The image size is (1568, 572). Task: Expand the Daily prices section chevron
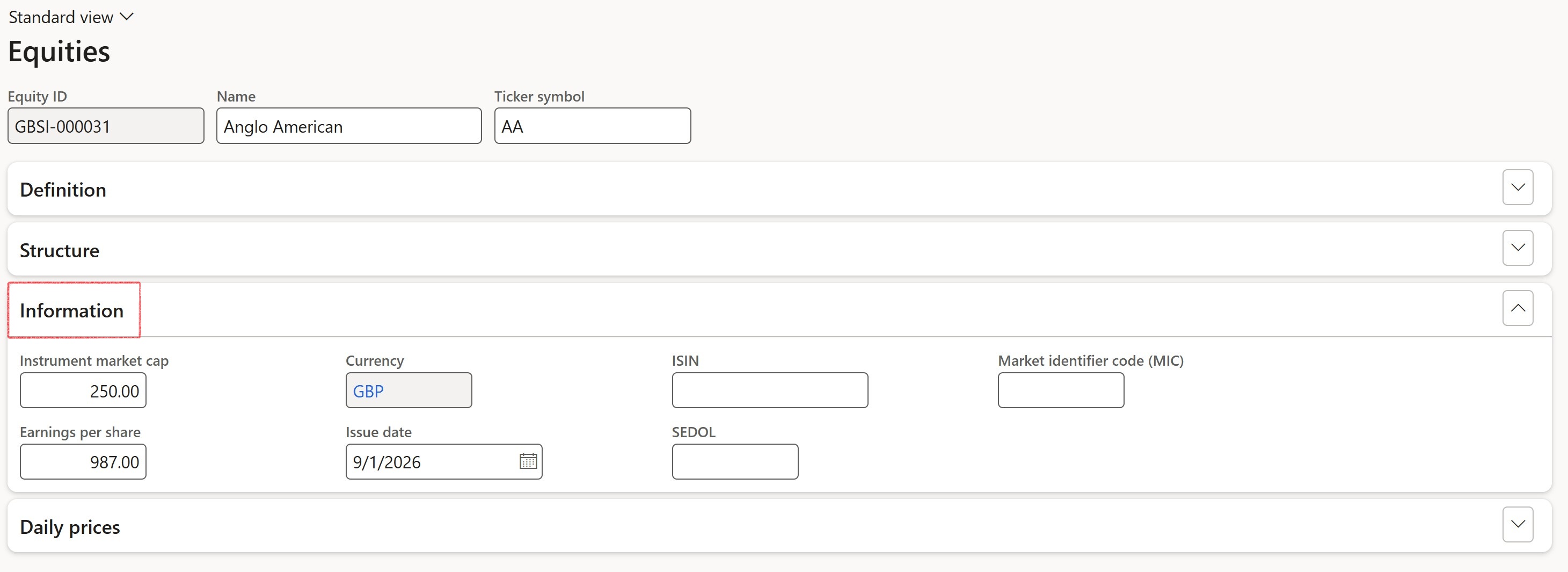(1517, 525)
